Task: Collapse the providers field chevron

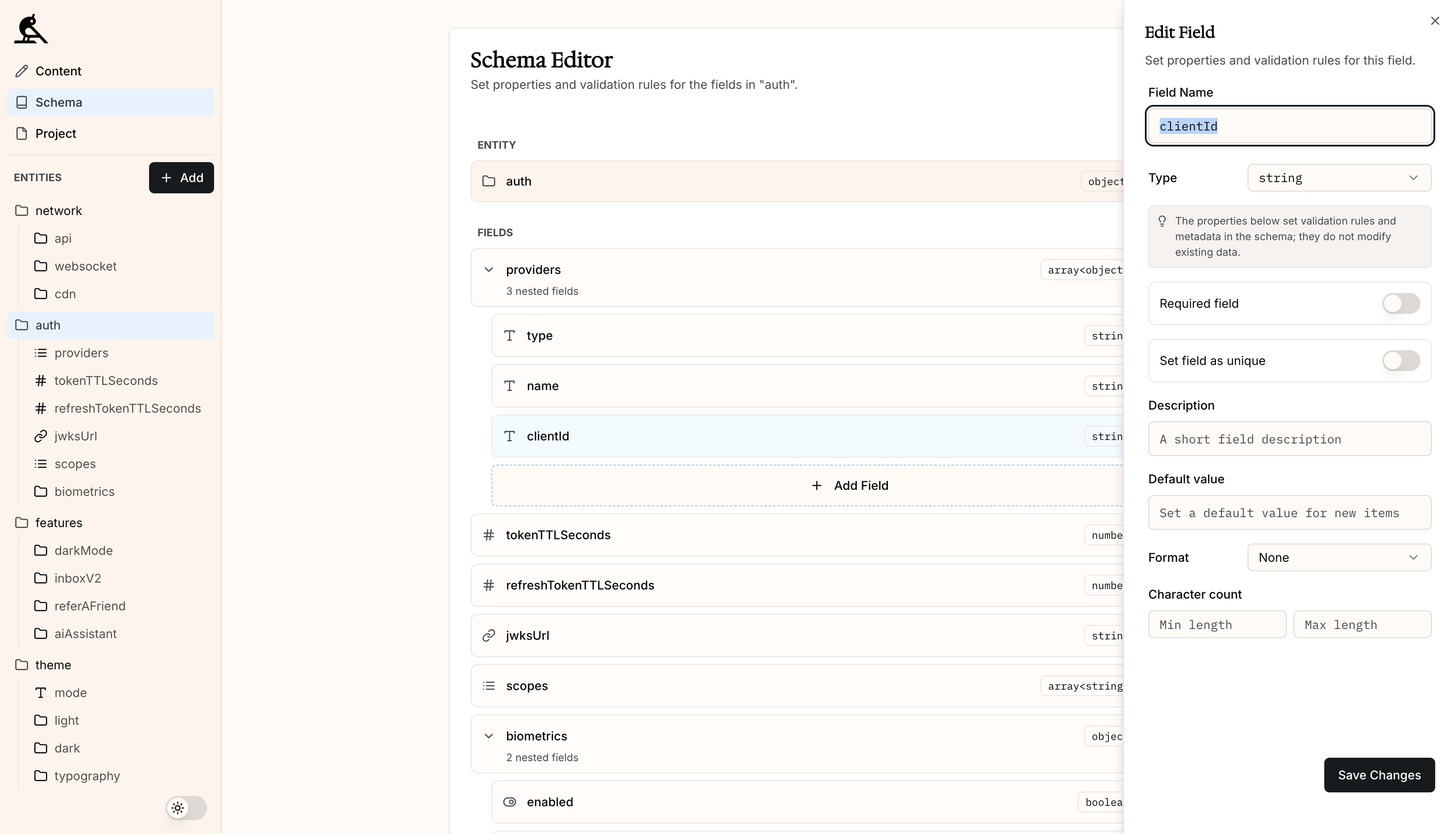Action: [x=489, y=269]
